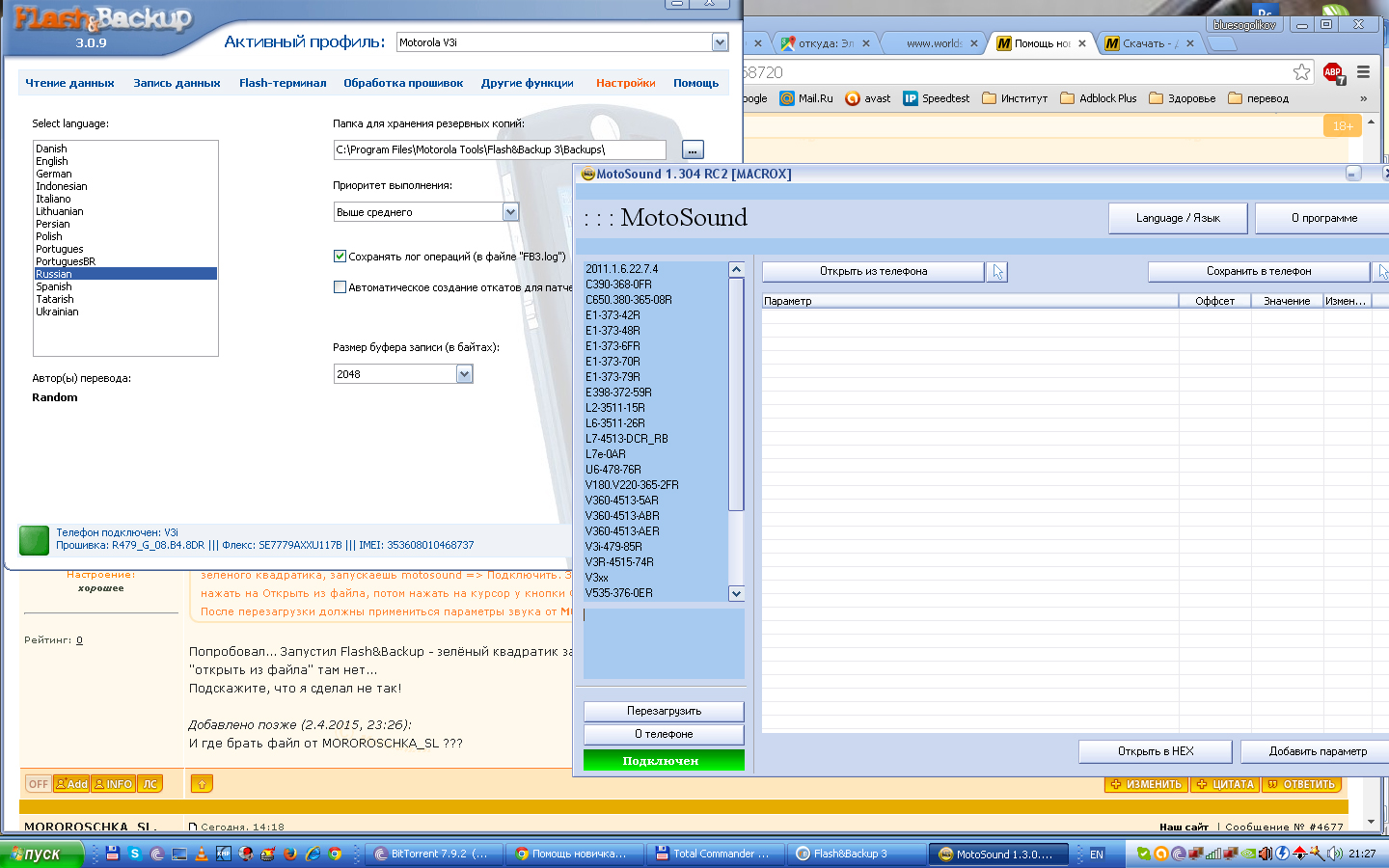
Task: Toggle saving operations log to FB3.log
Action: pos(340,257)
